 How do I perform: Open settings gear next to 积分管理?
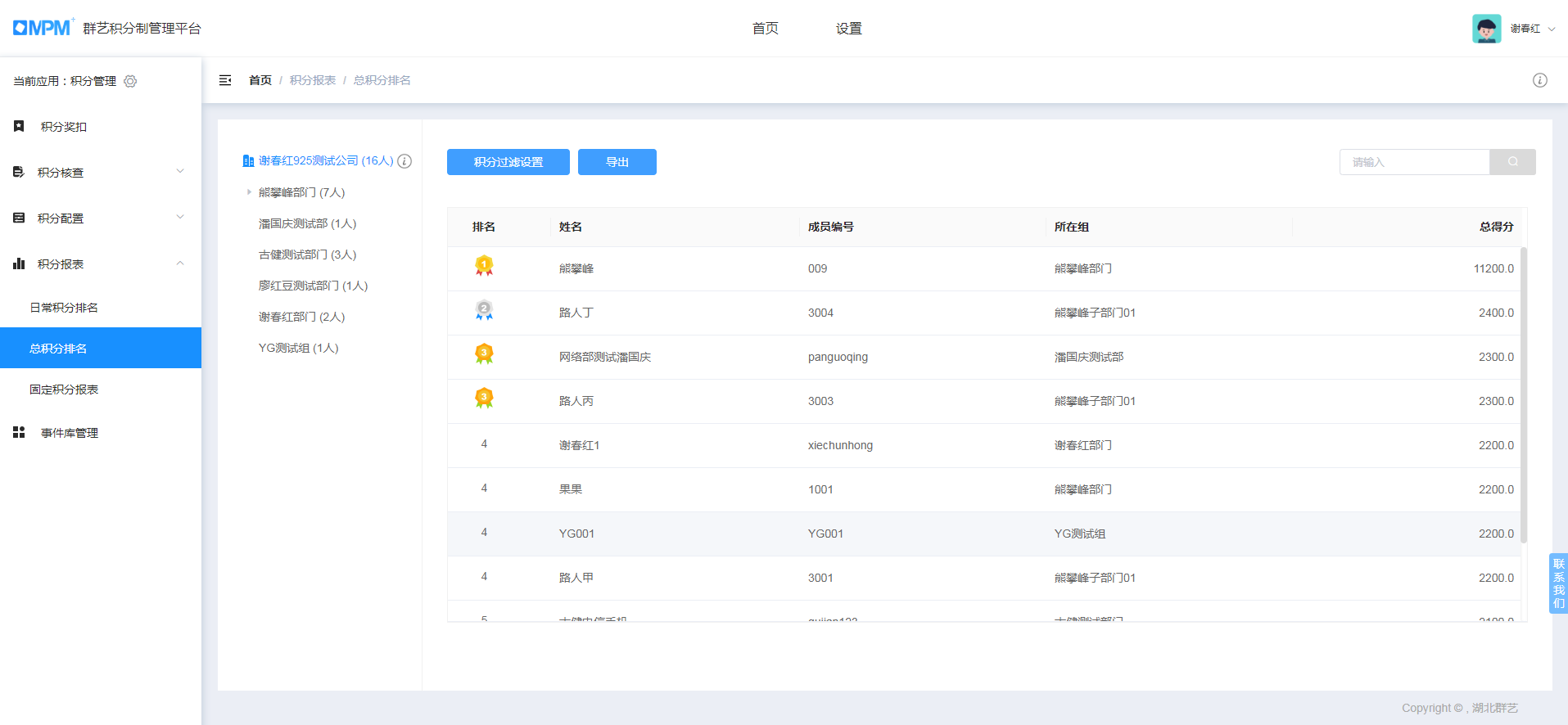[130, 81]
